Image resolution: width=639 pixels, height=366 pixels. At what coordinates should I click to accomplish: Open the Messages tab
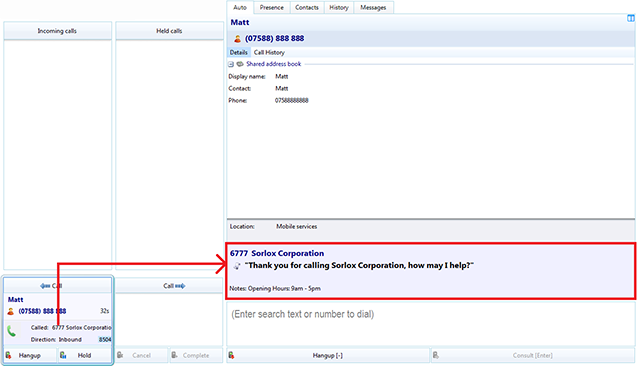click(373, 7)
